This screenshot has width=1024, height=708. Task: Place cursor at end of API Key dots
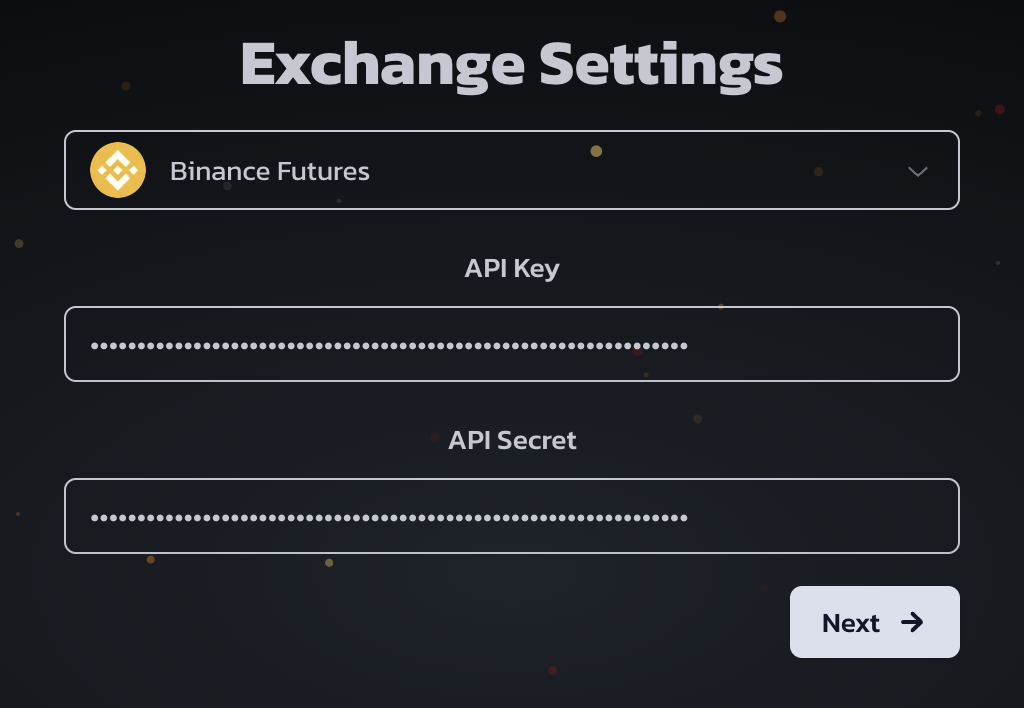[x=689, y=346]
